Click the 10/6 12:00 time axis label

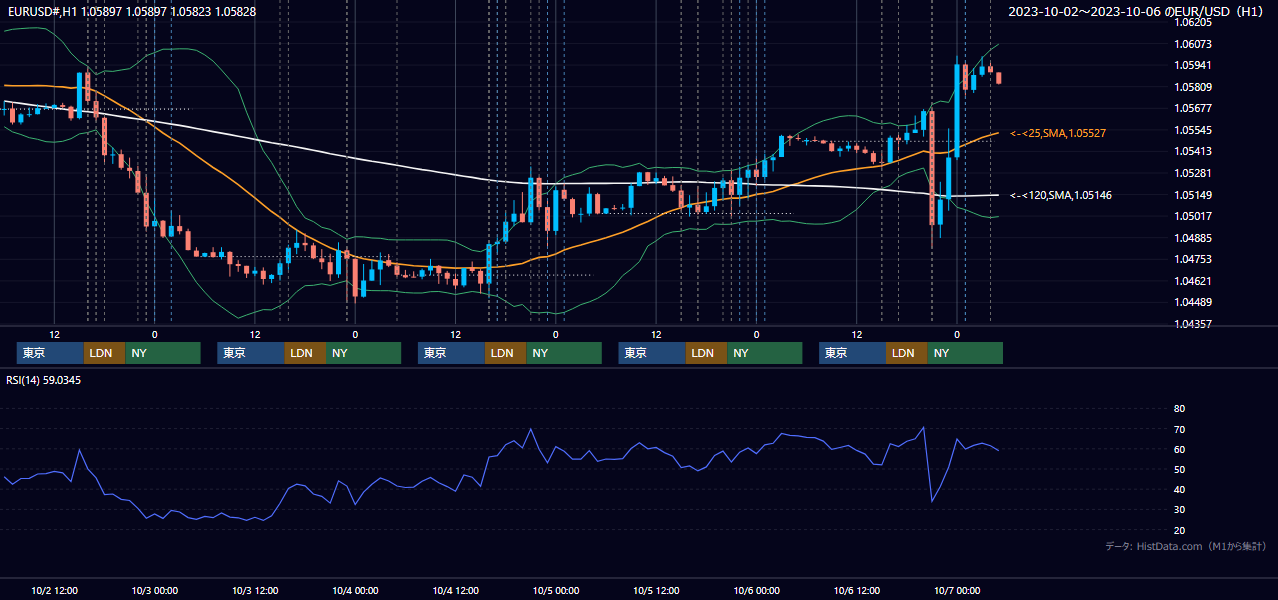[x=857, y=591]
